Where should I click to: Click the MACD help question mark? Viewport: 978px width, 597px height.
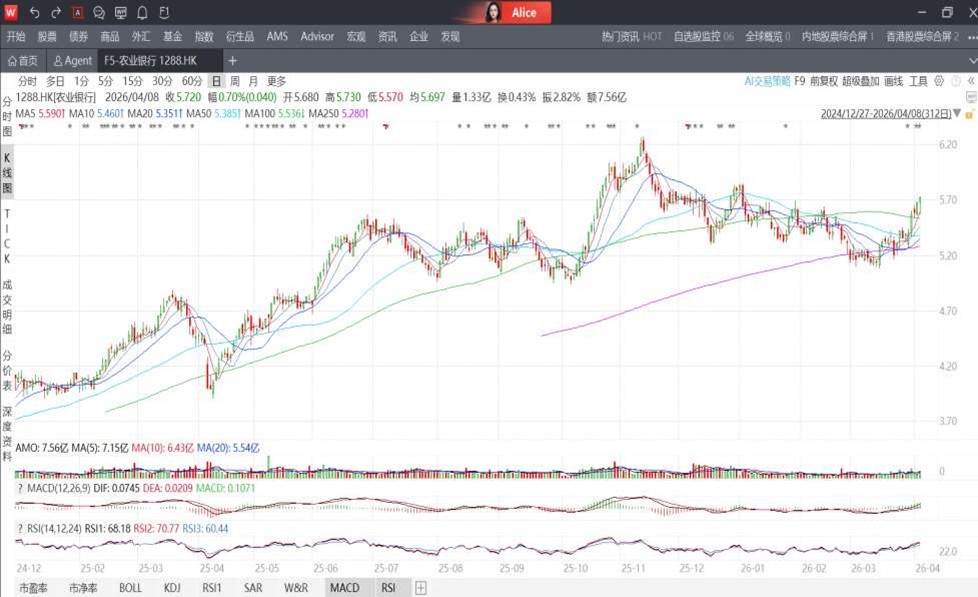(x=20, y=488)
